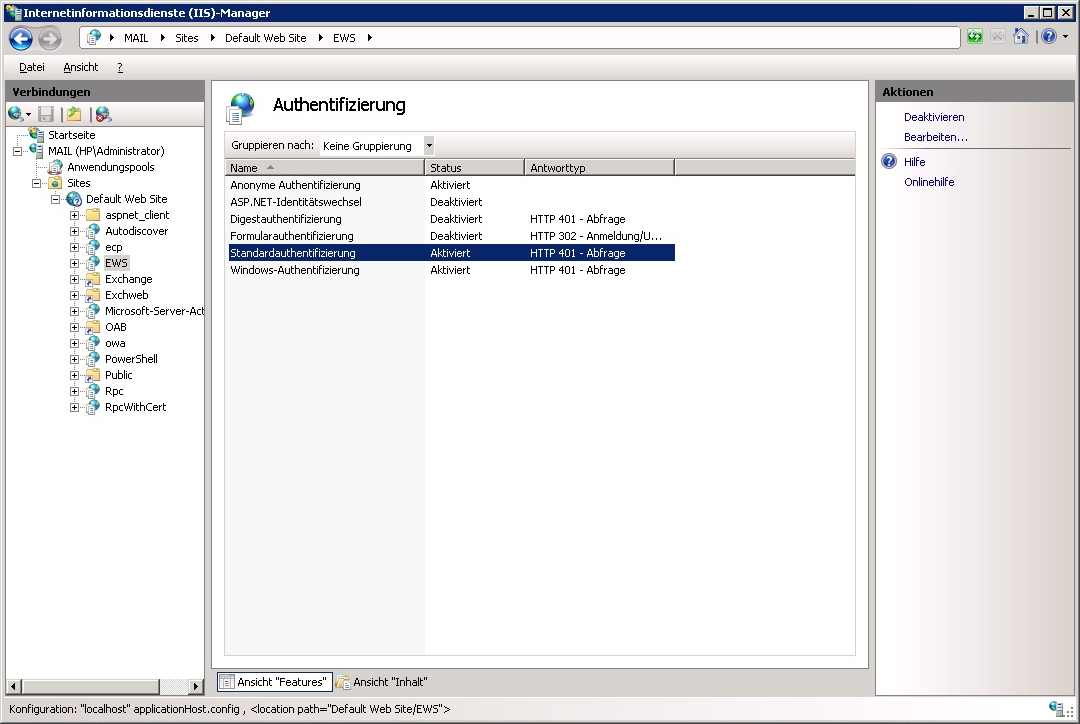
Task: Collapse the Default Web Site node
Action: pyautogui.click(x=56, y=199)
